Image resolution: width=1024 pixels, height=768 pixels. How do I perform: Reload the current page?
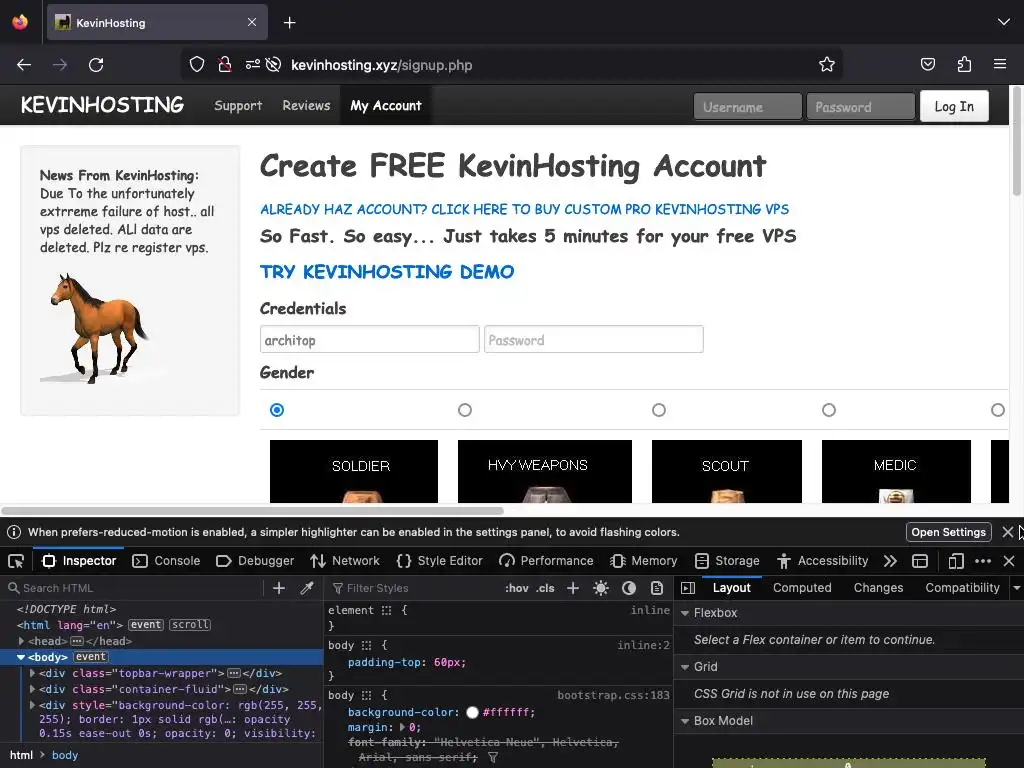[x=96, y=65]
